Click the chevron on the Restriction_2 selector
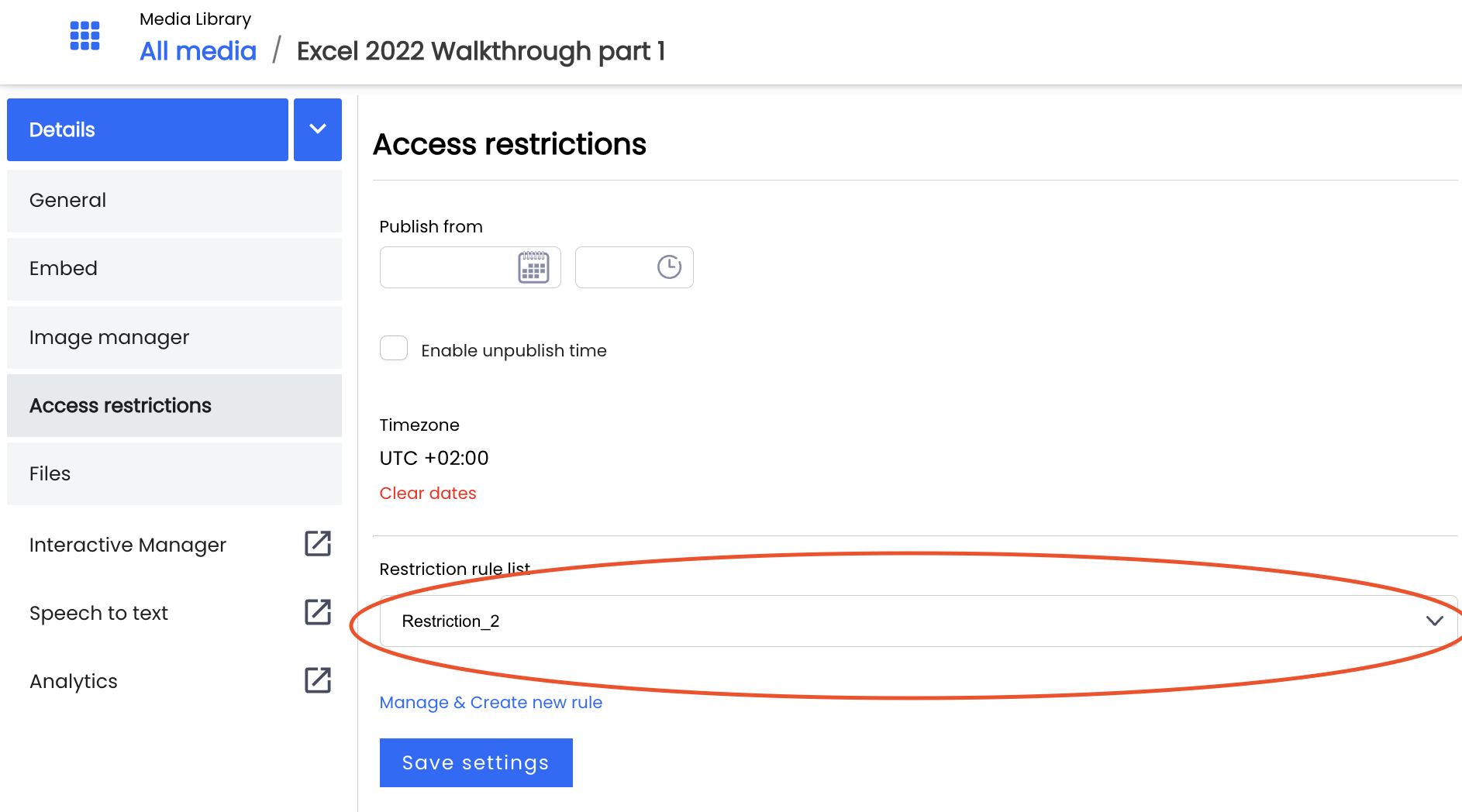This screenshot has height=812, width=1462. pos(1435,621)
